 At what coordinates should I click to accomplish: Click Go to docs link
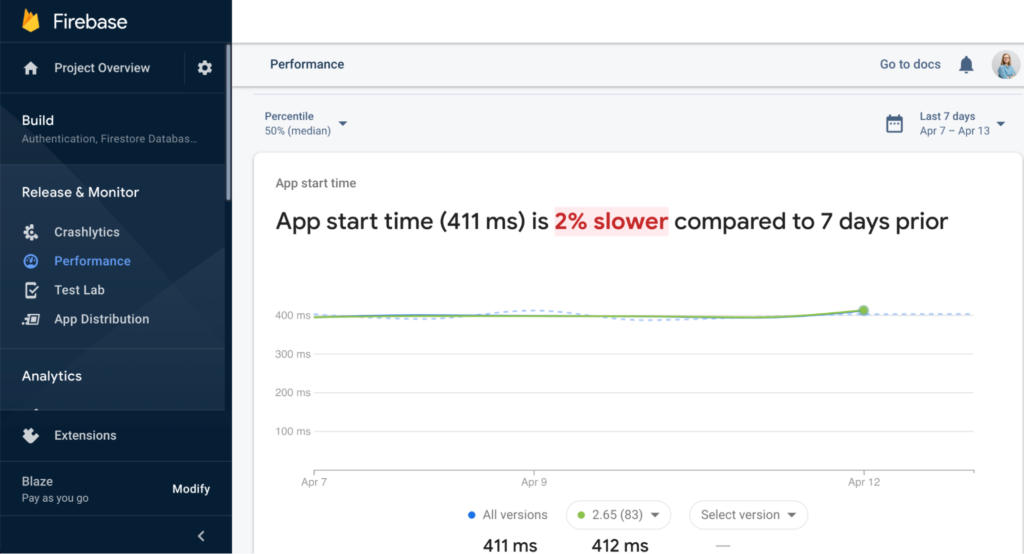click(x=910, y=65)
